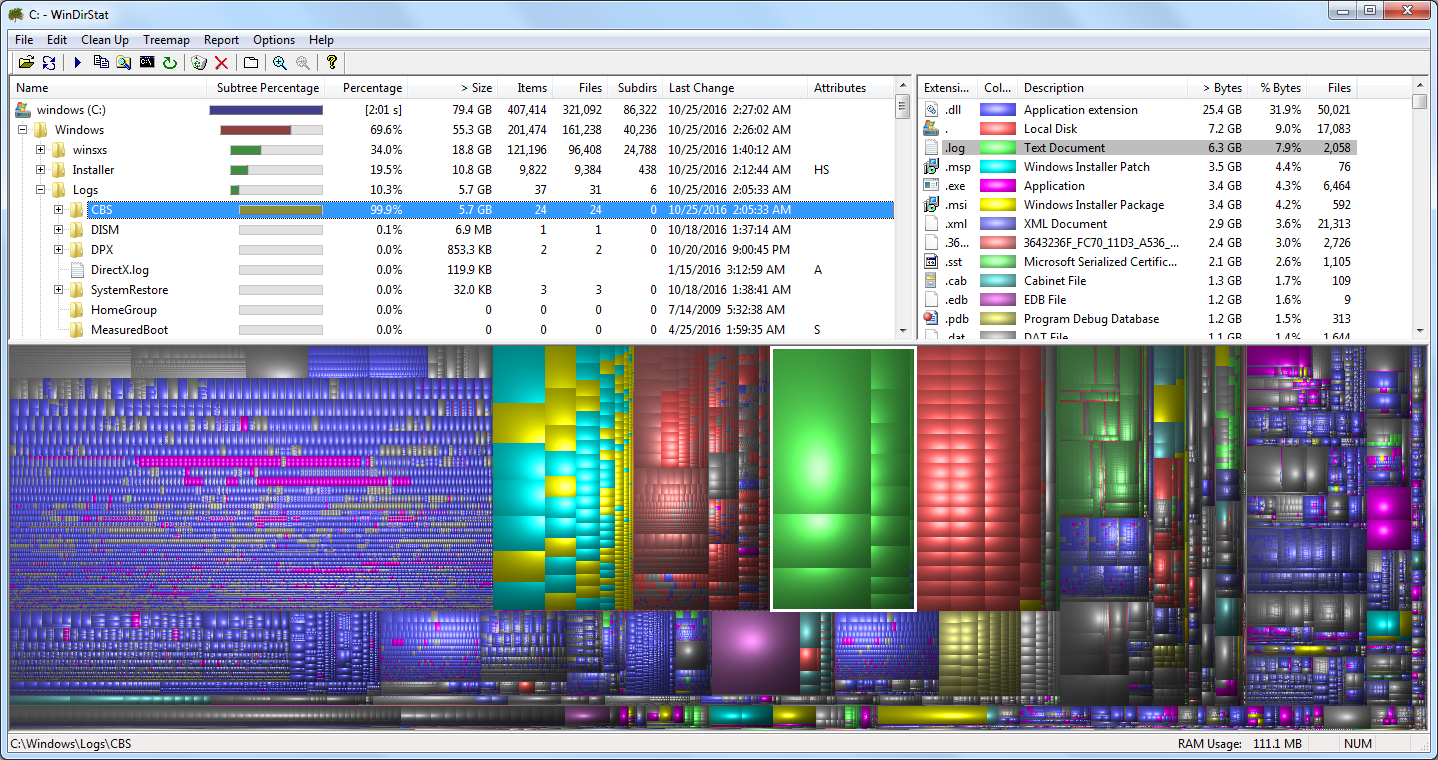Sort by Attributes column header
The height and width of the screenshot is (760, 1438).
point(848,88)
